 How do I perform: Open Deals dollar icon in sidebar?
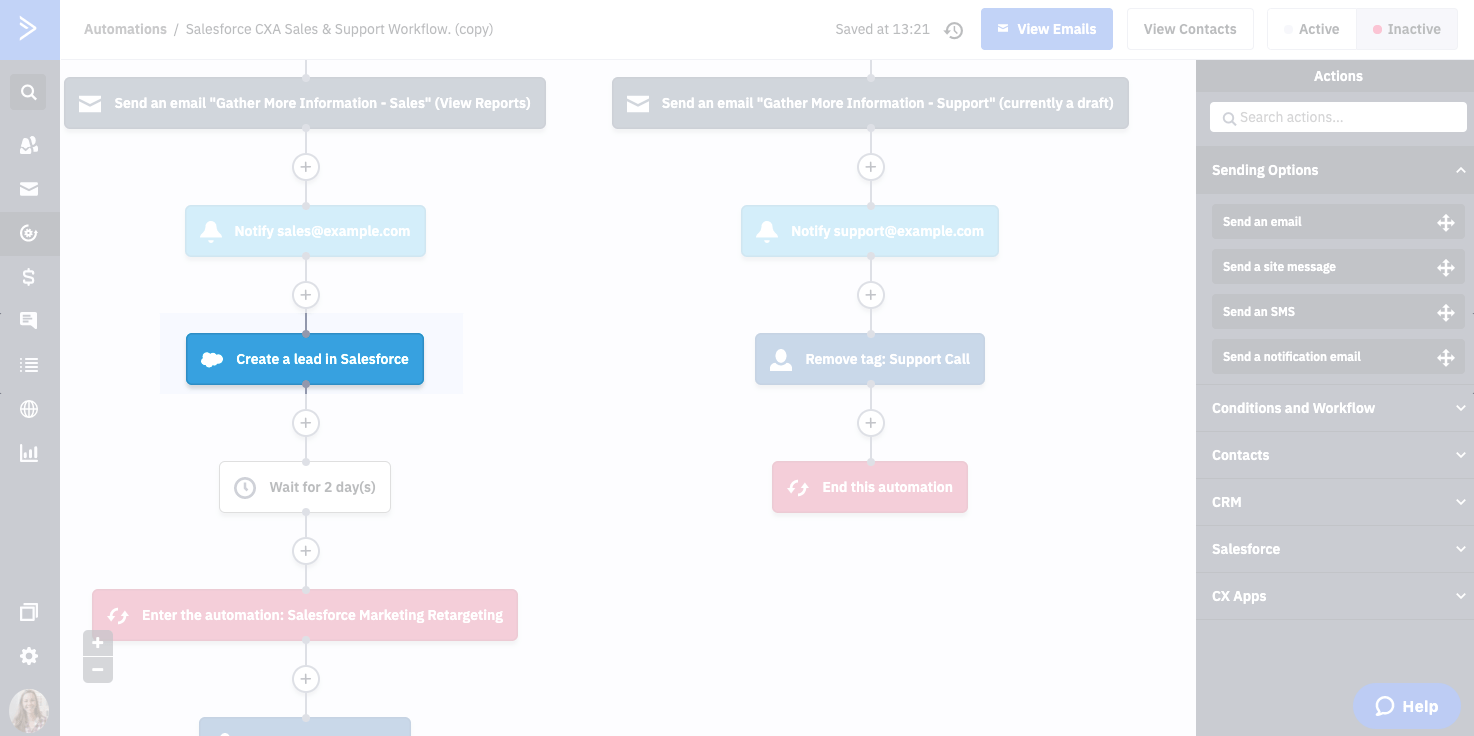(29, 277)
